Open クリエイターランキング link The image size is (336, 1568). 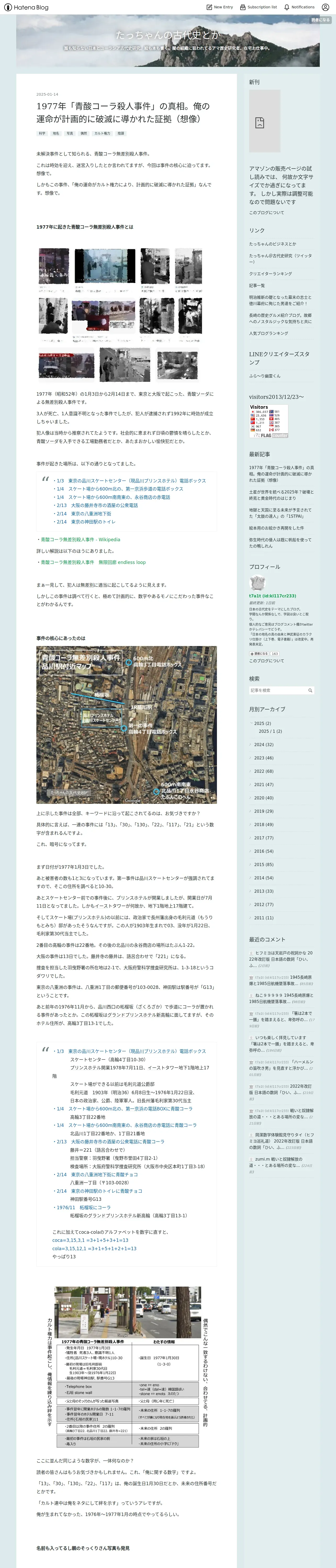pyautogui.click(x=270, y=274)
